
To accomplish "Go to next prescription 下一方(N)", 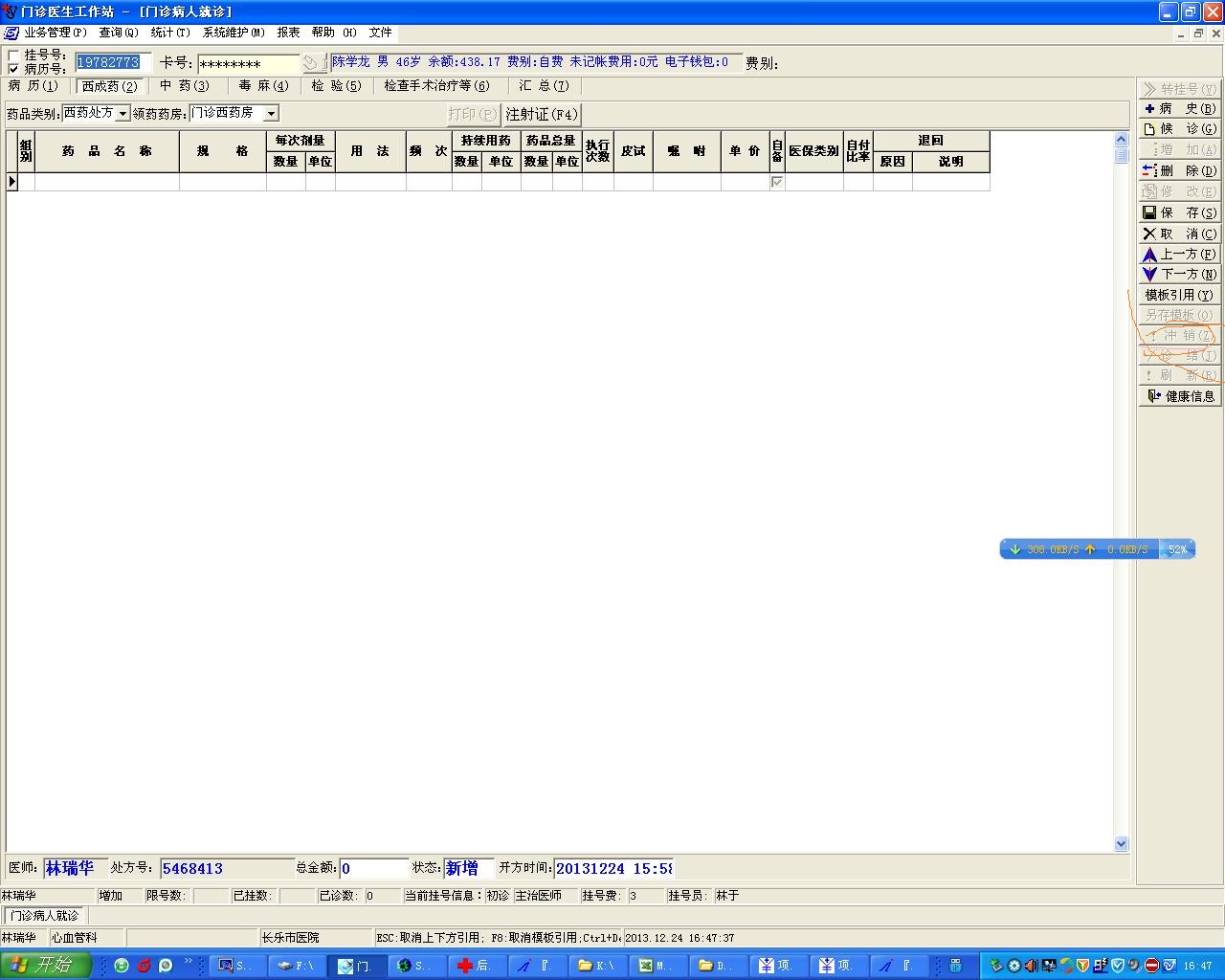I will (x=1179, y=274).
